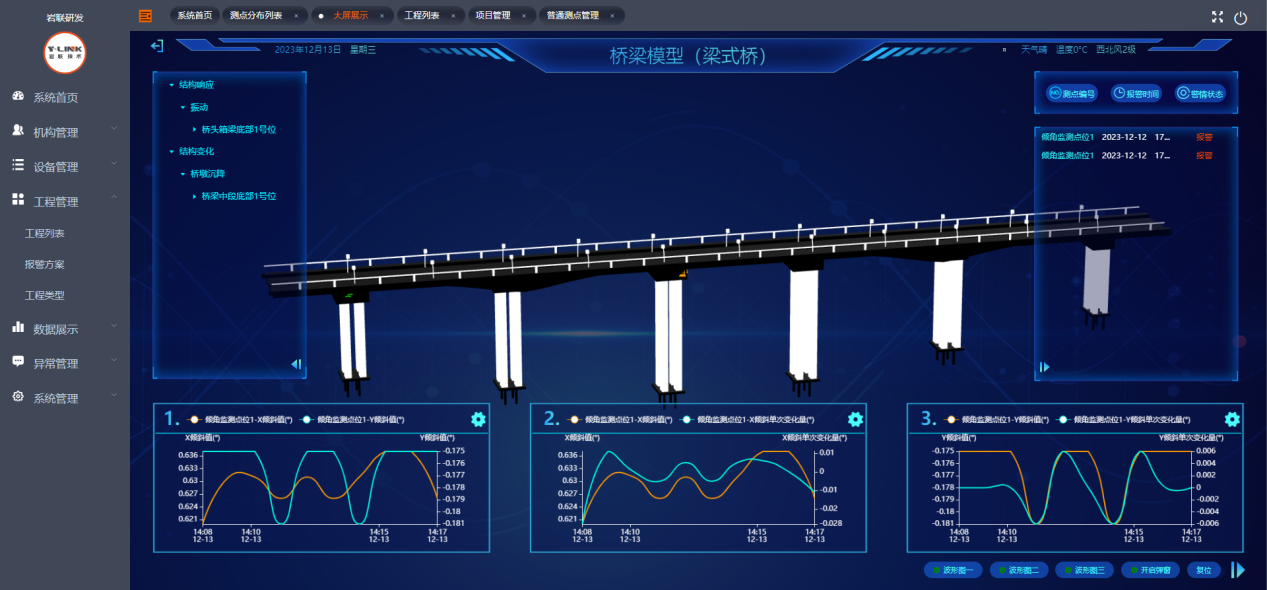Toggle 波形图一 waveform display
Image resolution: width=1267 pixels, height=590 pixels.
[953, 570]
